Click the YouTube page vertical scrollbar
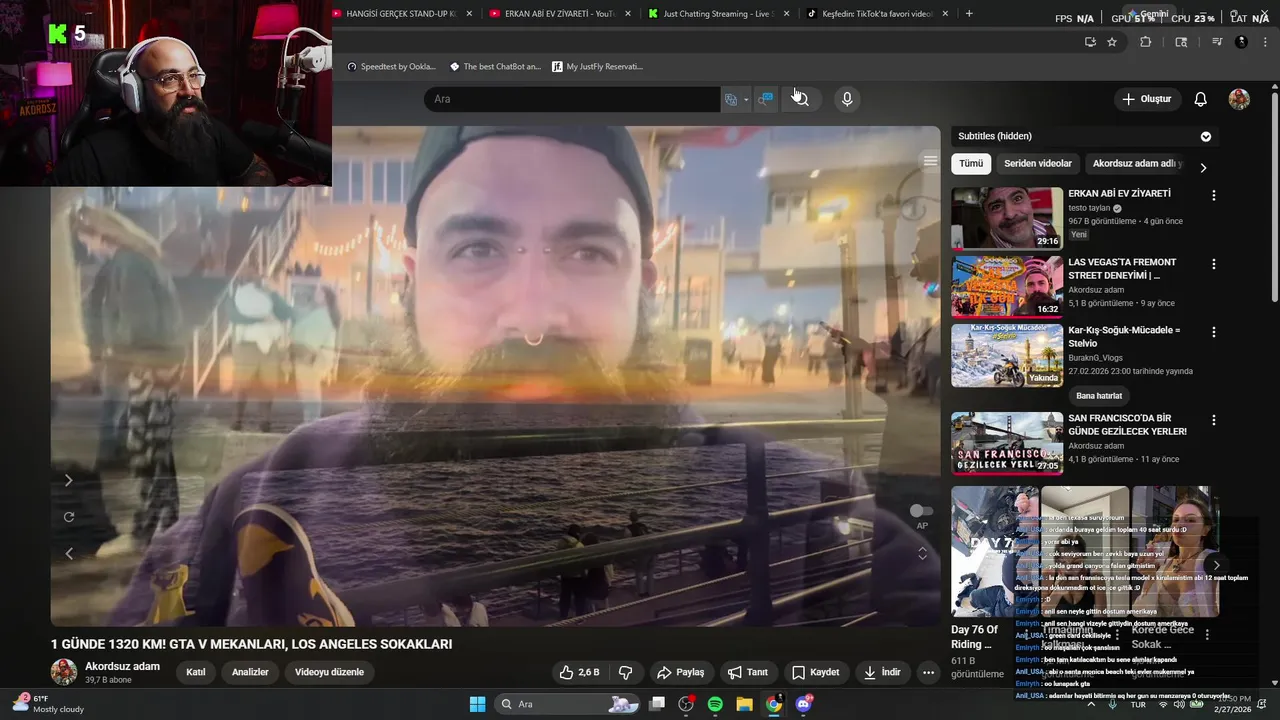 [x=1274, y=195]
